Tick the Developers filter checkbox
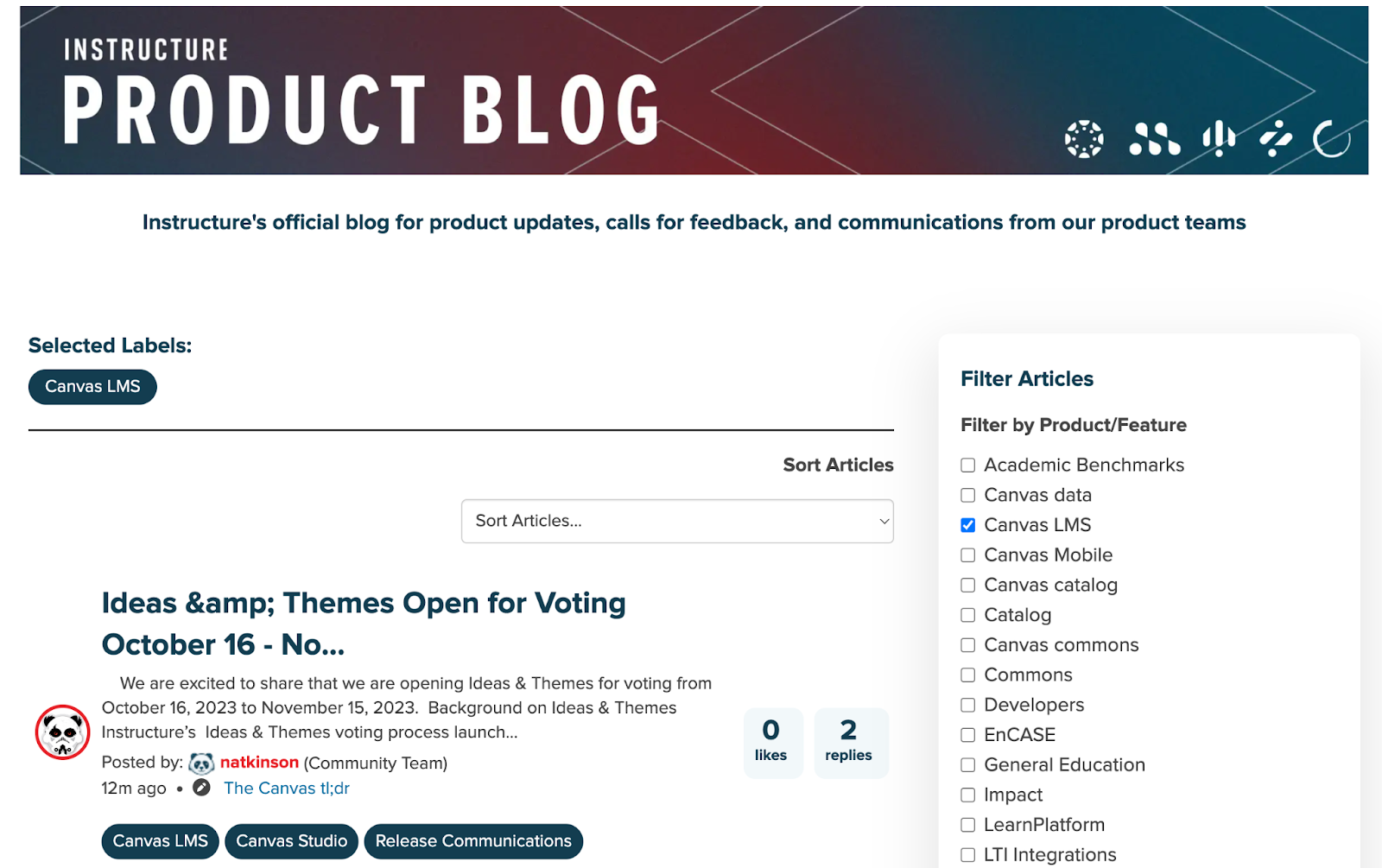This screenshot has height=868, width=1382. pos(968,706)
